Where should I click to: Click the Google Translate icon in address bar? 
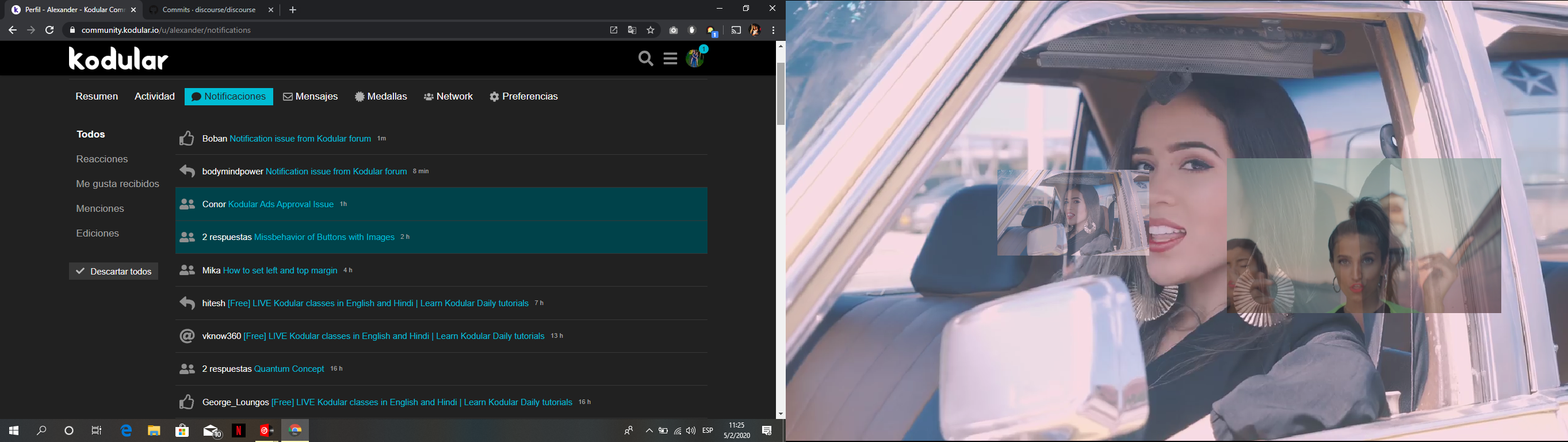click(x=633, y=31)
